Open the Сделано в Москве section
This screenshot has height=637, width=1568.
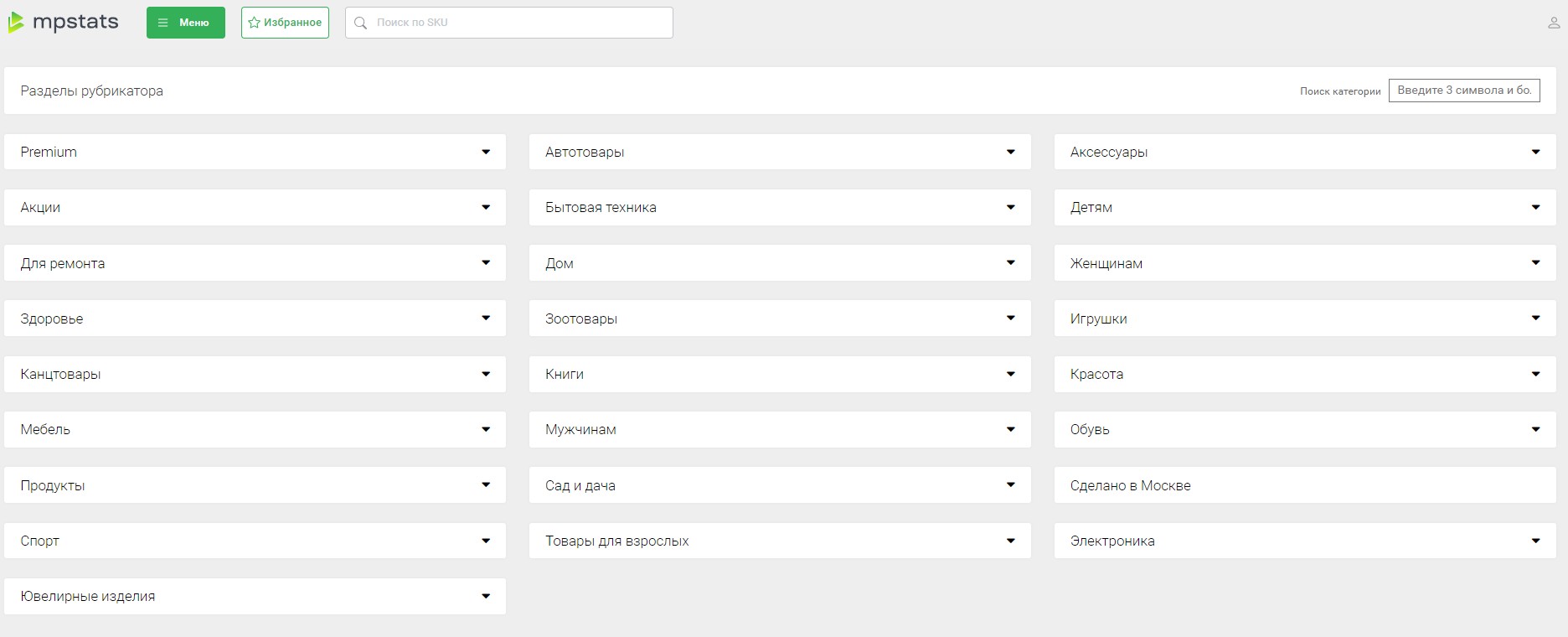pyautogui.click(x=1305, y=485)
